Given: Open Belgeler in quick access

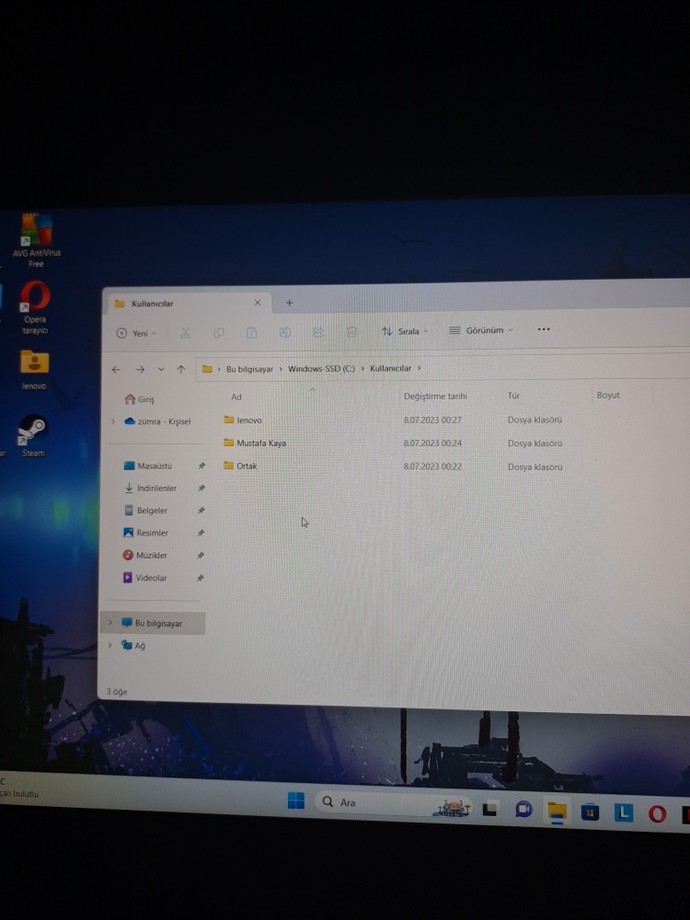Looking at the screenshot, I should [x=146, y=510].
